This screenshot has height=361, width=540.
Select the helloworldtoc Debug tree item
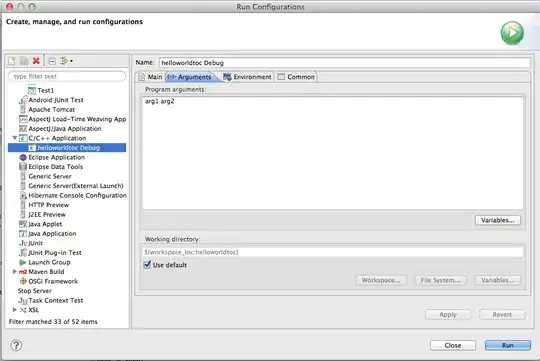[x=67, y=148]
